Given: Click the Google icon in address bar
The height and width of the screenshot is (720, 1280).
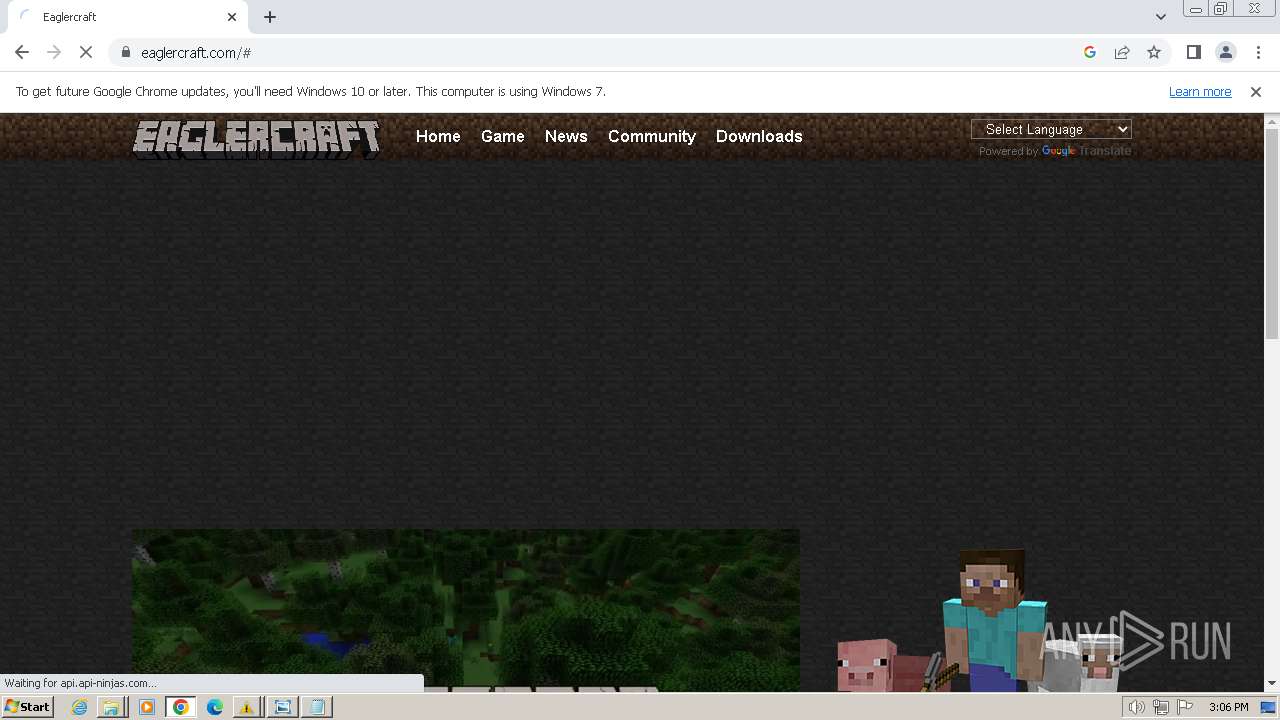Looking at the screenshot, I should point(1090,52).
